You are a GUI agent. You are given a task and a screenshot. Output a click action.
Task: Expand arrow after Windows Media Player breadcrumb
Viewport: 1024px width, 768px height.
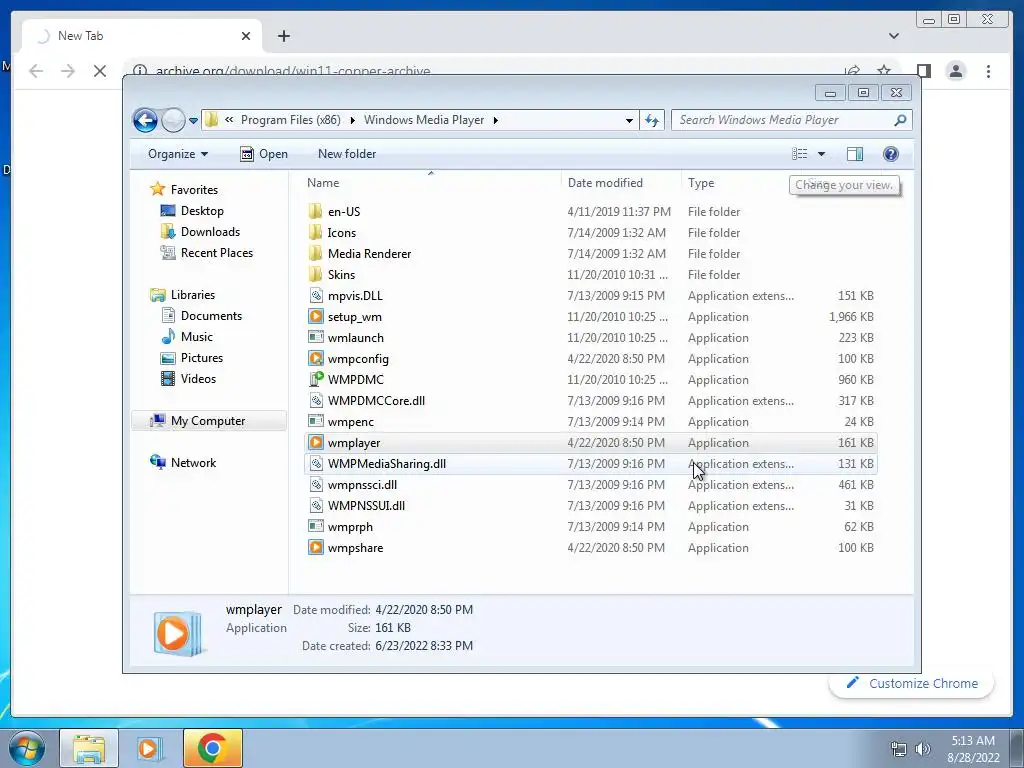496,120
